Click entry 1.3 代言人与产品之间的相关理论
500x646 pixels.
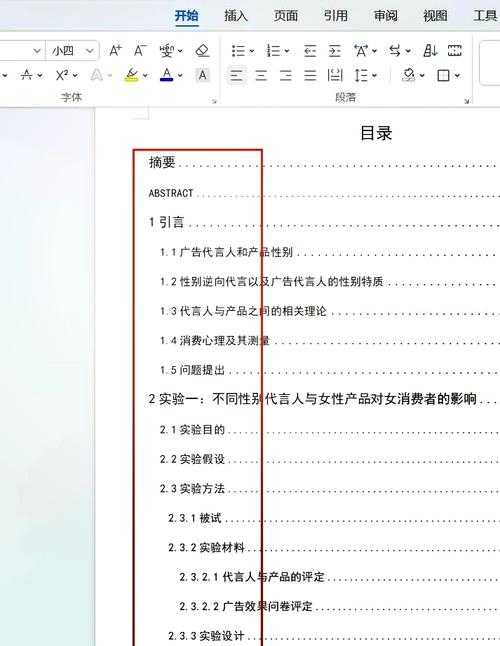click(243, 311)
